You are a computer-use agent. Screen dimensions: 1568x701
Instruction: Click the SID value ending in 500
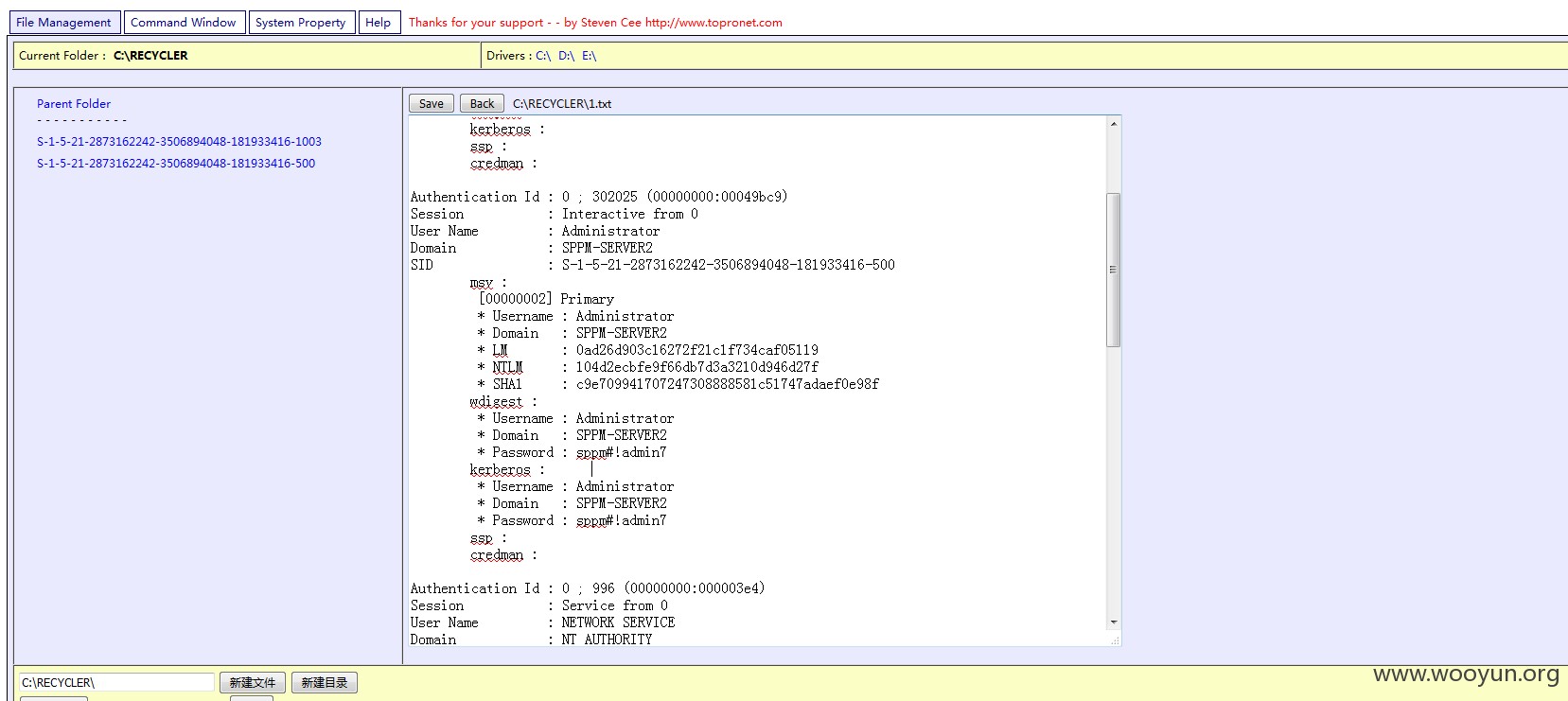[729, 265]
